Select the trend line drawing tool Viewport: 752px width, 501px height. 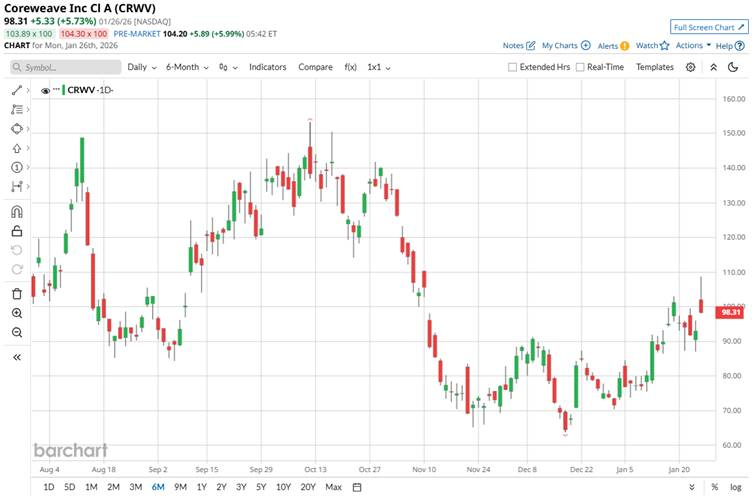pos(17,90)
